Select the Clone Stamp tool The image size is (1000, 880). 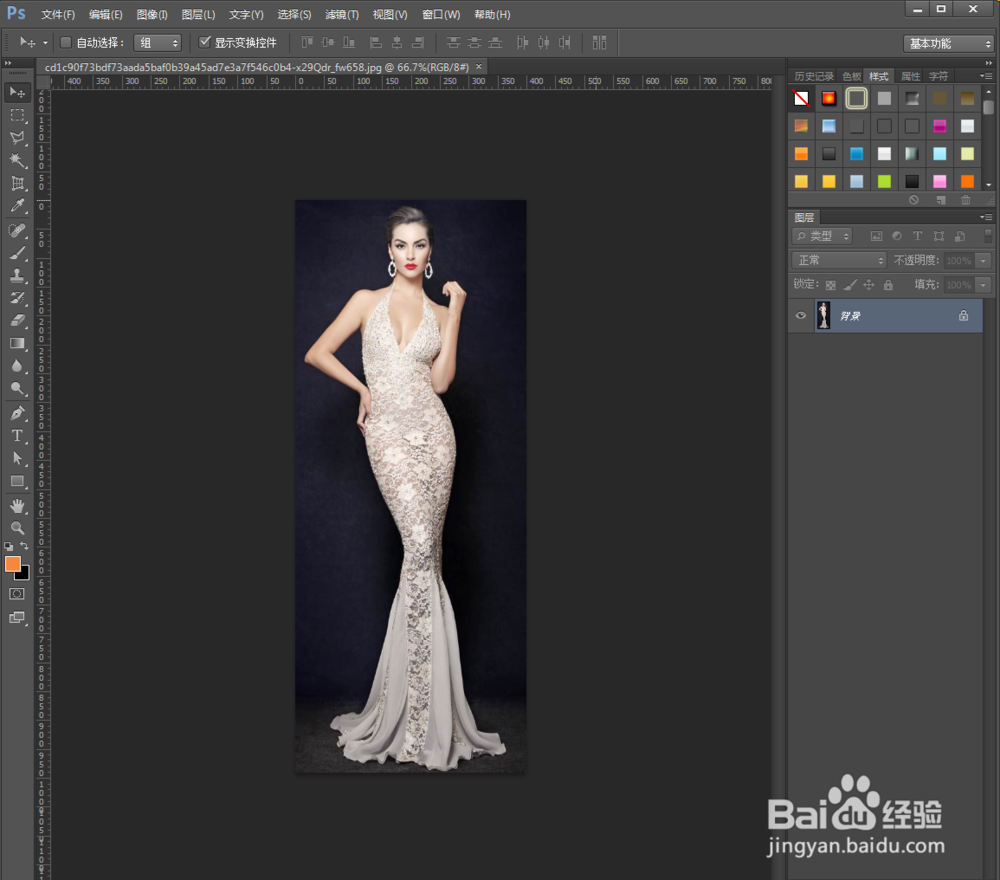[17, 275]
